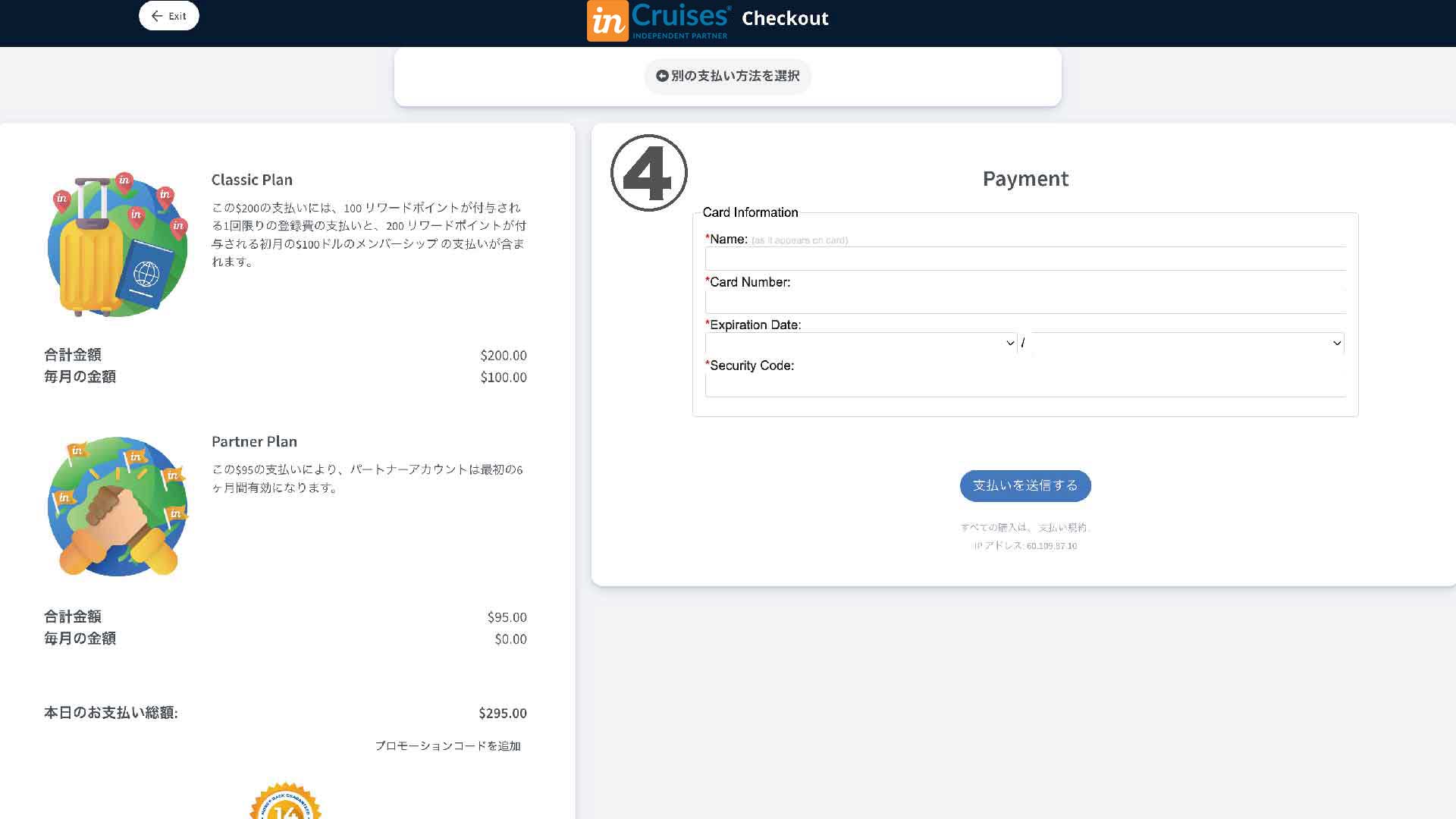Click the Security Code field
Screen dimensions: 1456x819
tap(1025, 385)
